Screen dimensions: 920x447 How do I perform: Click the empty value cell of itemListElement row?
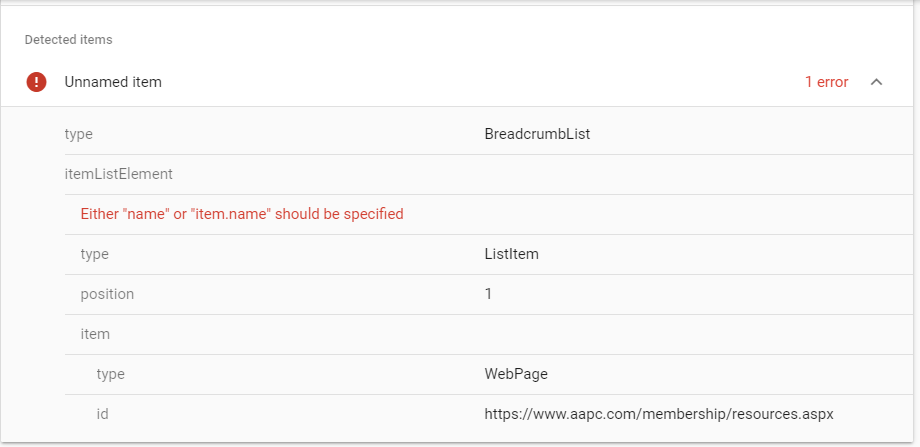click(680, 174)
